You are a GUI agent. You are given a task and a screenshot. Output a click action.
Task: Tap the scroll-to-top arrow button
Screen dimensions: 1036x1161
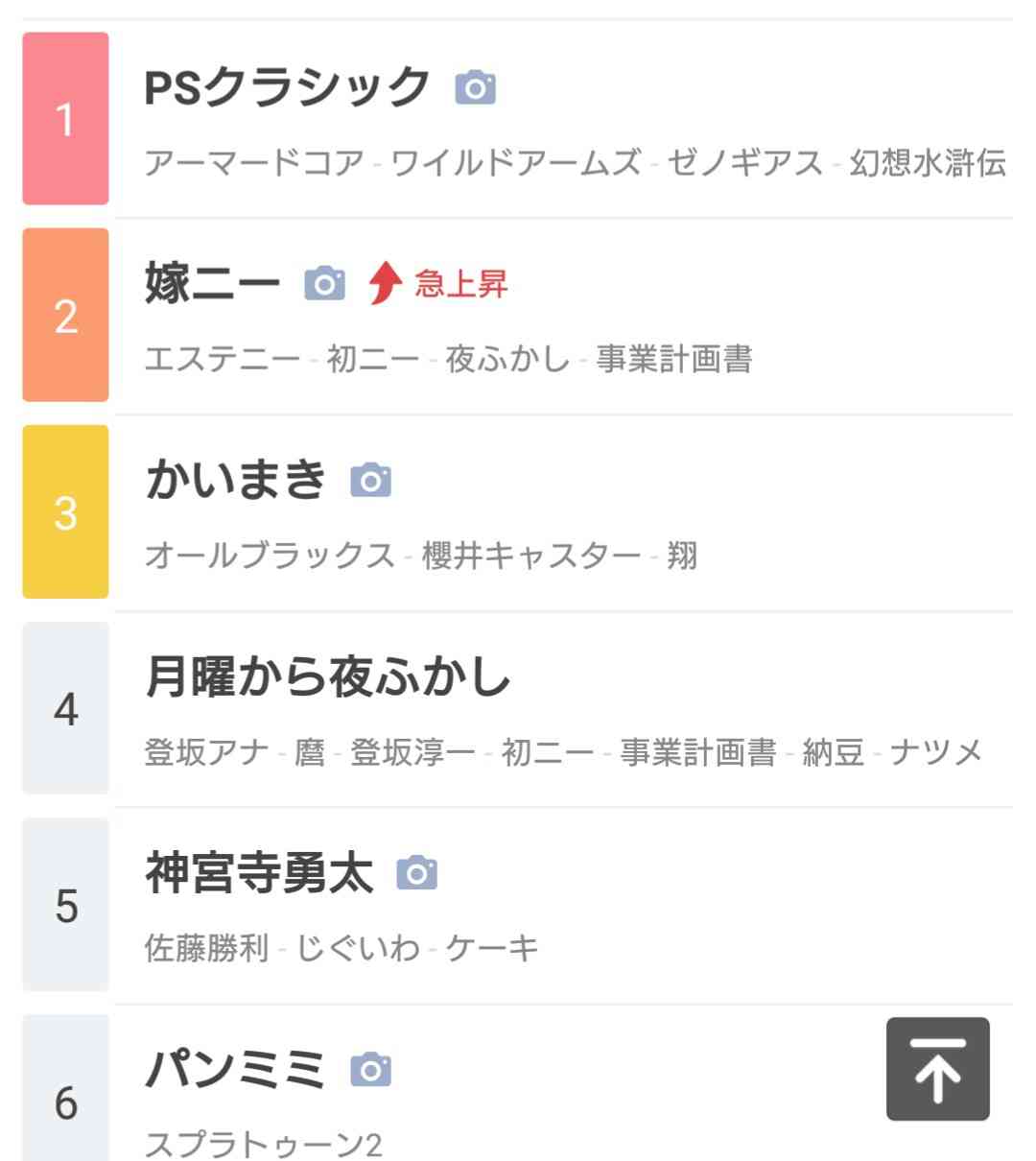click(x=937, y=1069)
